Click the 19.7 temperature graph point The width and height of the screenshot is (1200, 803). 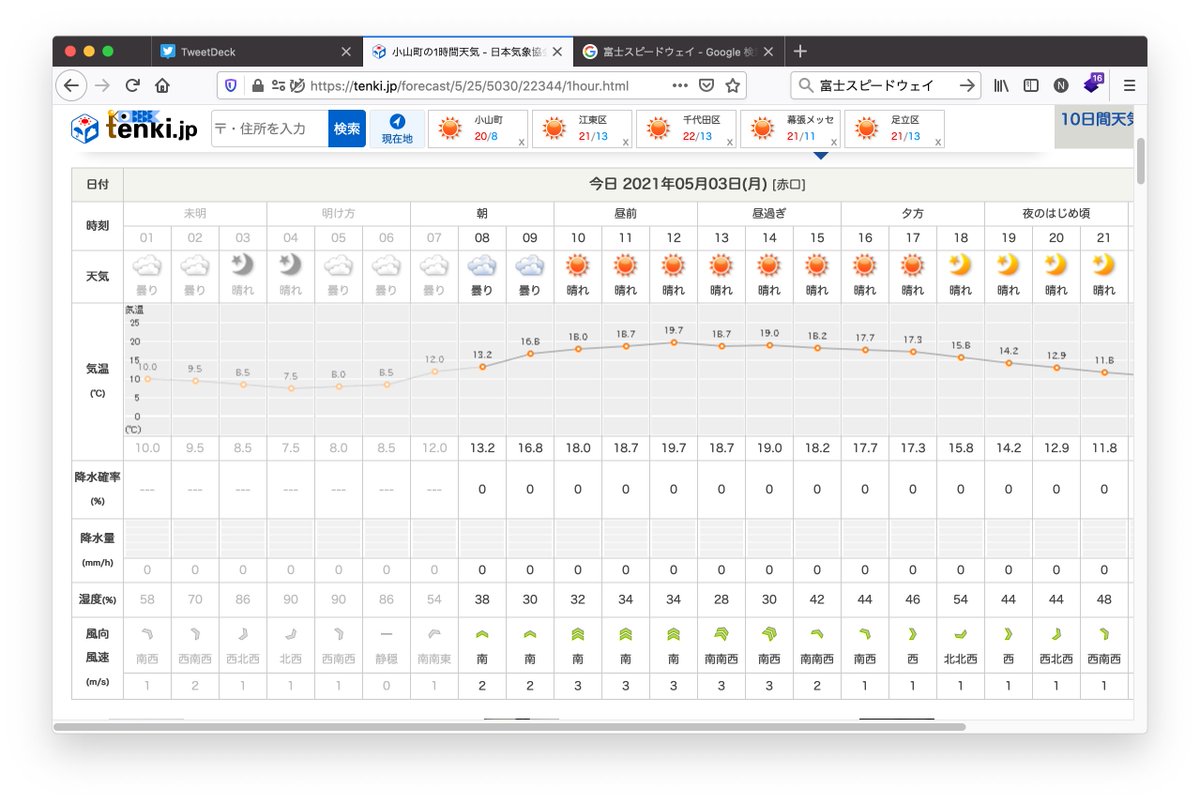[x=674, y=342]
